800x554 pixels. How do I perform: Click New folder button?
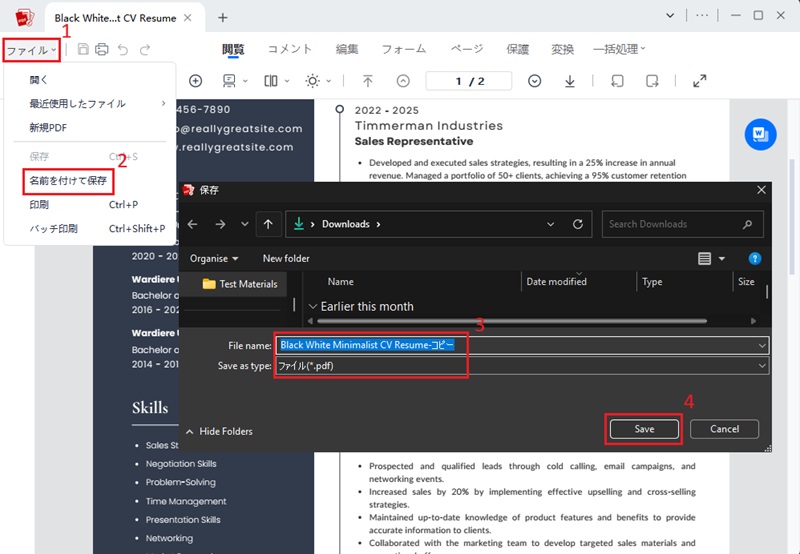[x=286, y=259]
